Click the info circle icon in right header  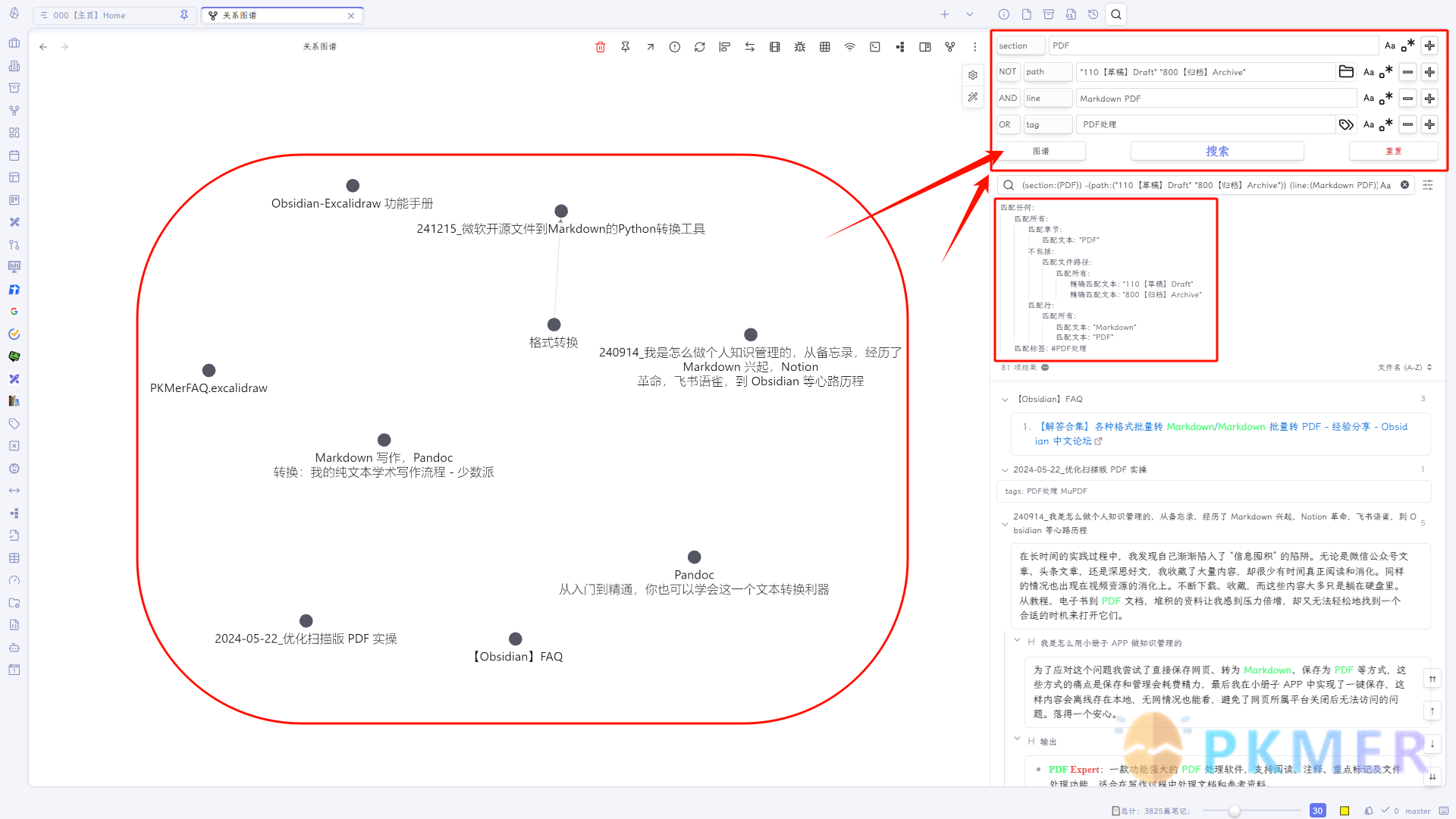(1003, 14)
